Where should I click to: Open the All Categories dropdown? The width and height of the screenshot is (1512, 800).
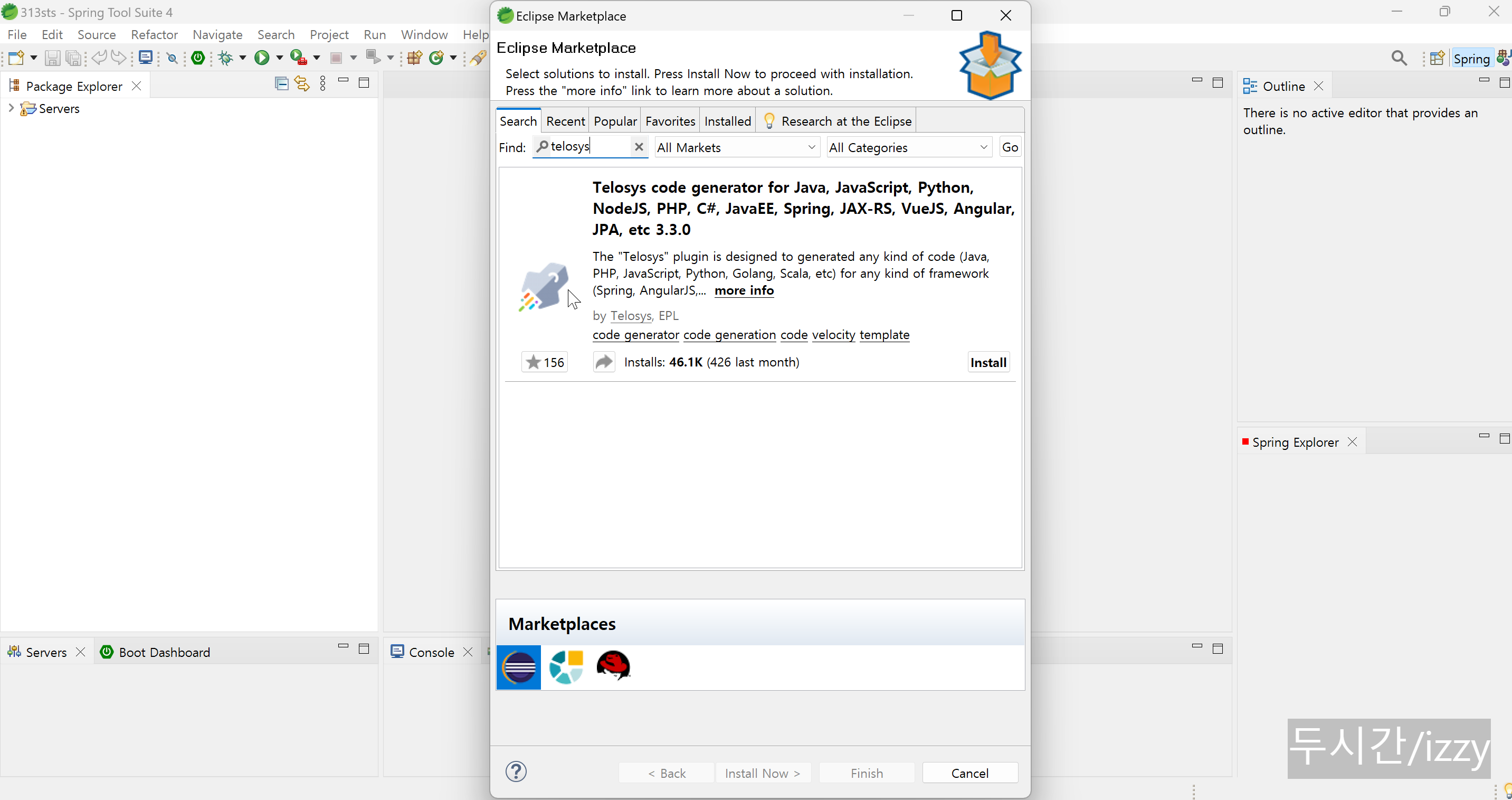[x=909, y=147]
